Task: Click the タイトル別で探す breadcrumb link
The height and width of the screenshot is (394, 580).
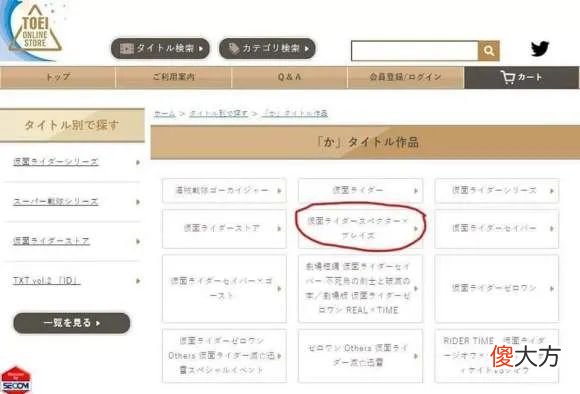Action: [218, 113]
